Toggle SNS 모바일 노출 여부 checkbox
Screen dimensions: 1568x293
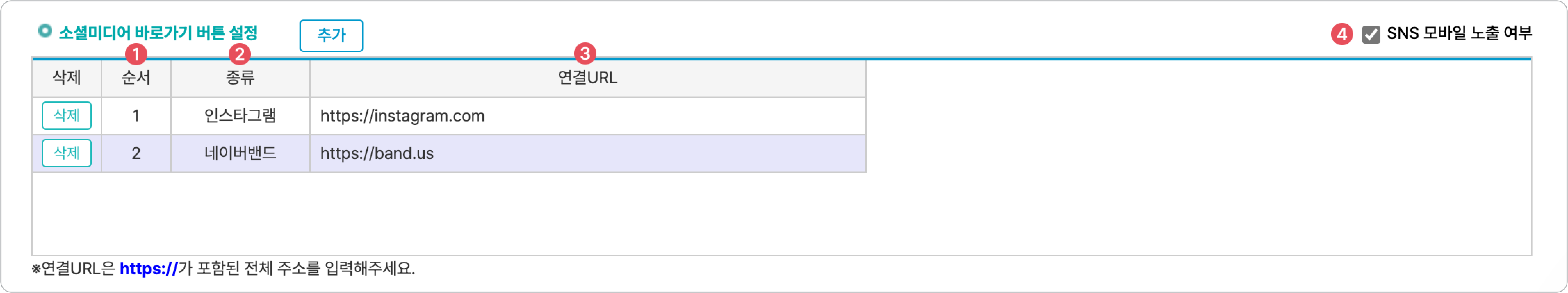tap(1371, 34)
